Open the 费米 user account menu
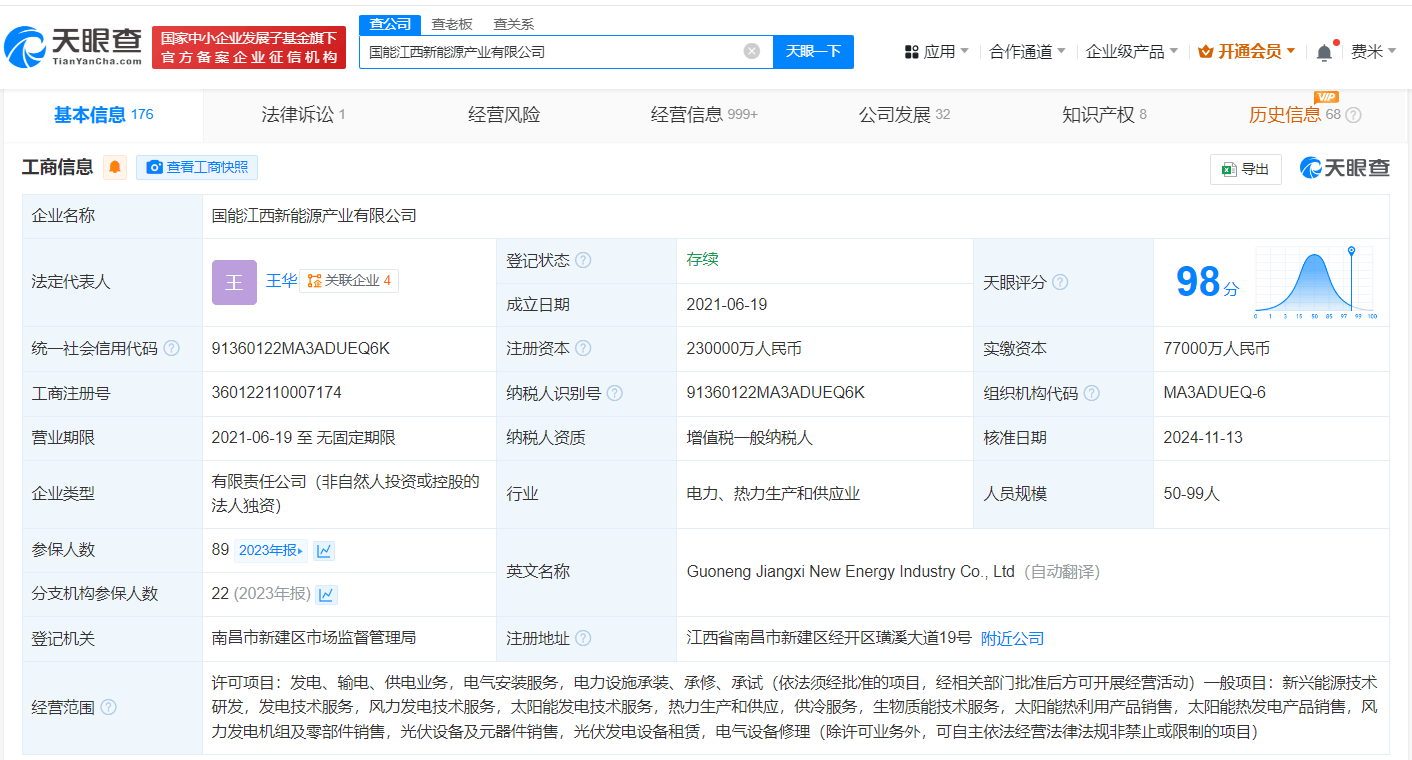Viewport: 1412px width, 760px height. pyautogui.click(x=1373, y=52)
